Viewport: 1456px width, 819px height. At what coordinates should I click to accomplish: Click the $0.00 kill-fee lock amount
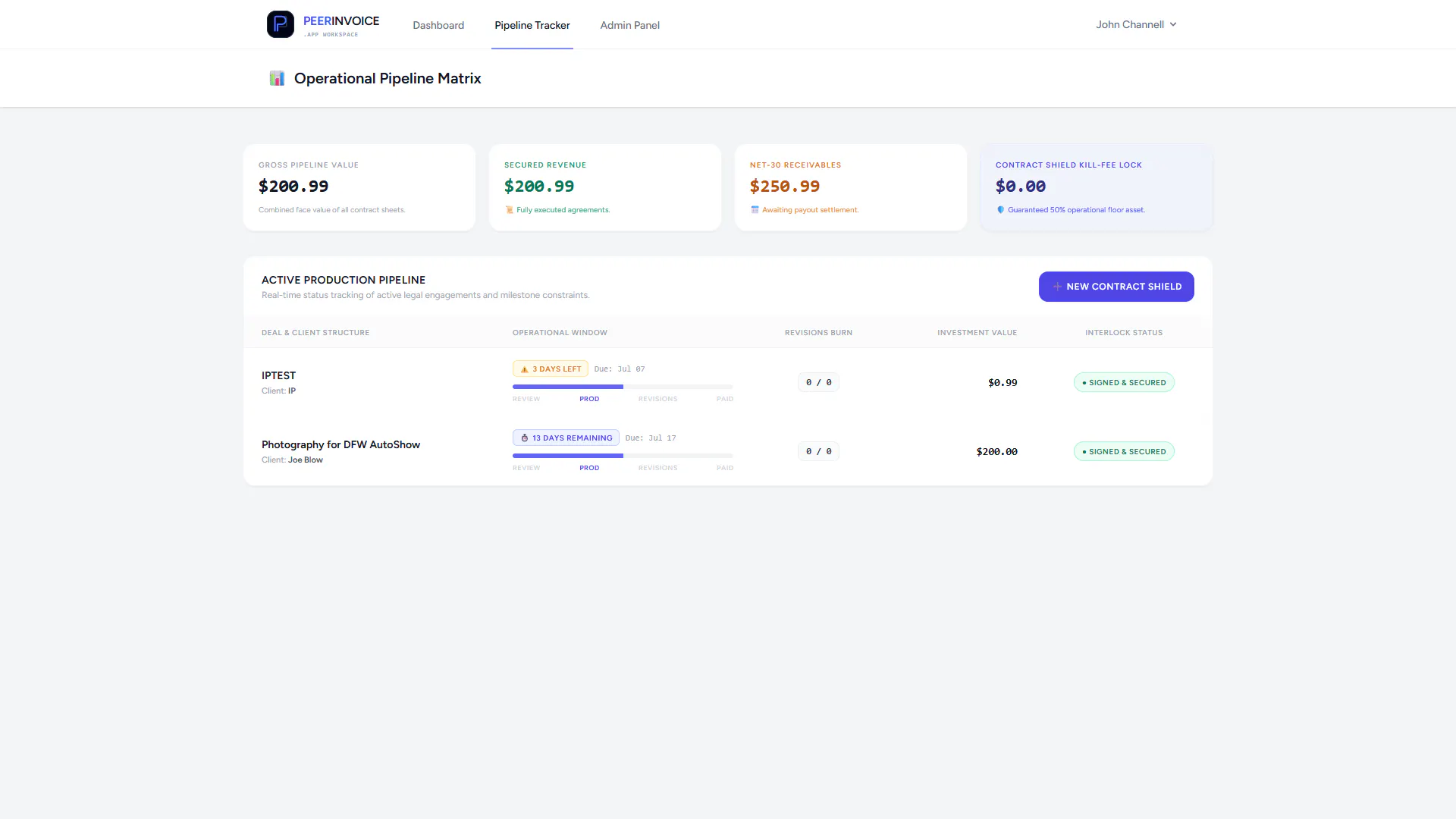[1021, 187]
